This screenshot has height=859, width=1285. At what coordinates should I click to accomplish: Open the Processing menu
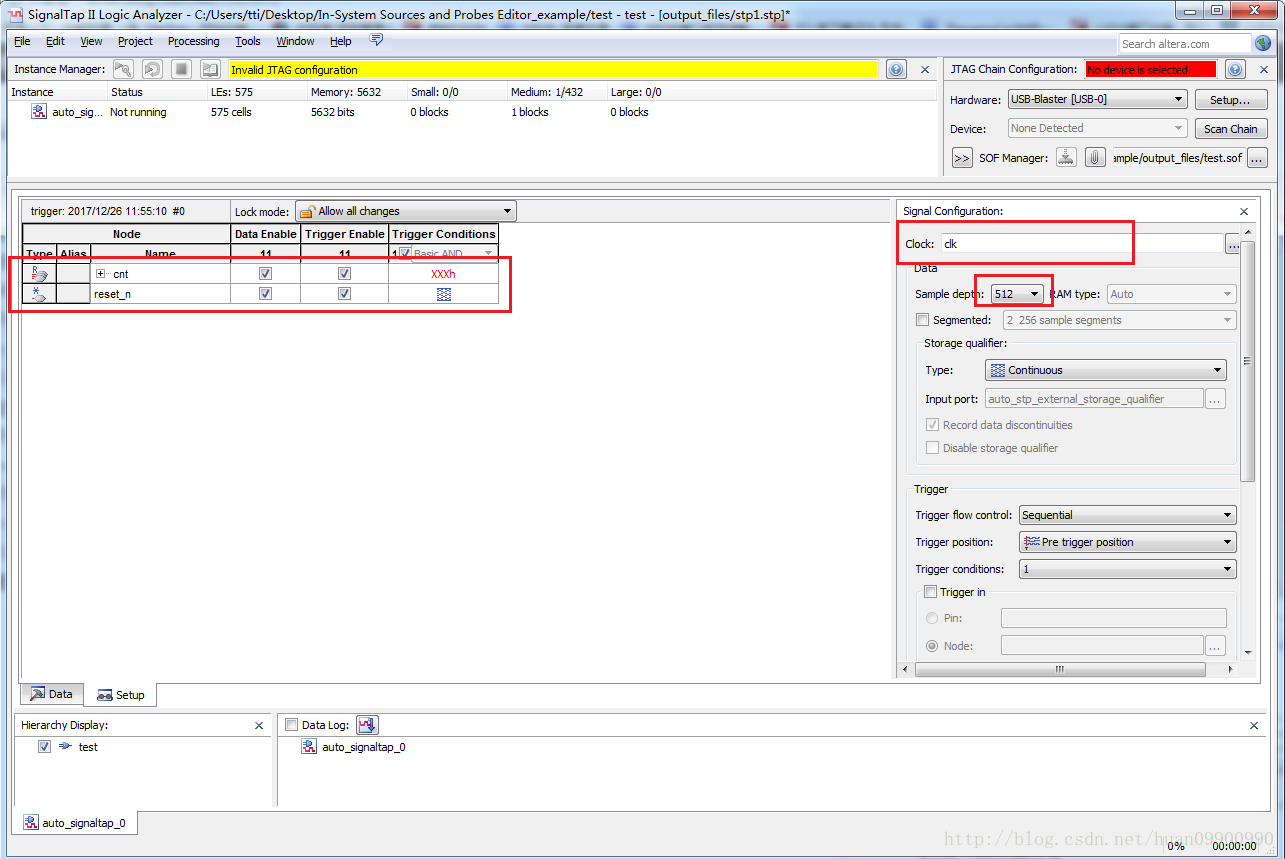pos(193,41)
